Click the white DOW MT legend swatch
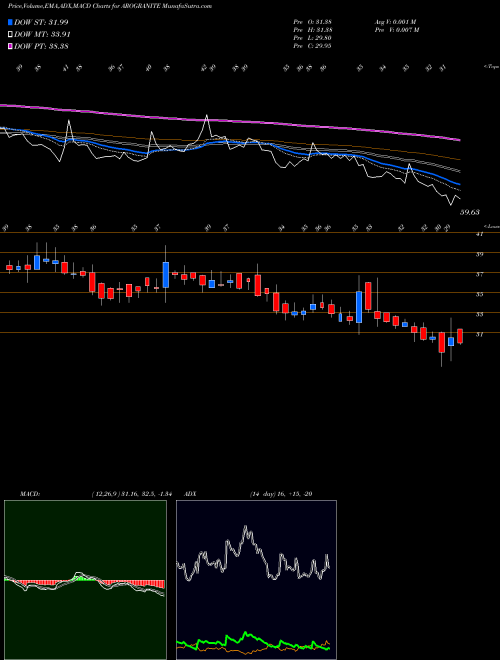500x660 pixels. (10, 35)
